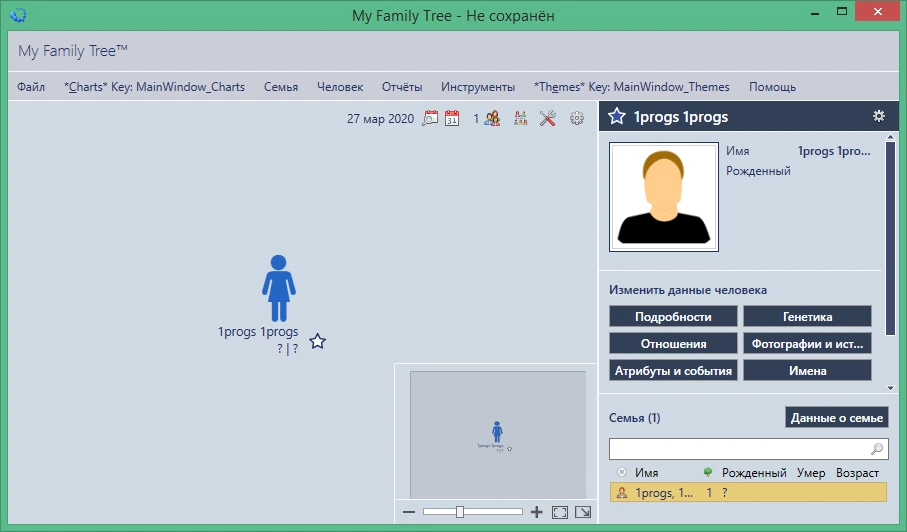Open the Файл menu

[x=31, y=87]
